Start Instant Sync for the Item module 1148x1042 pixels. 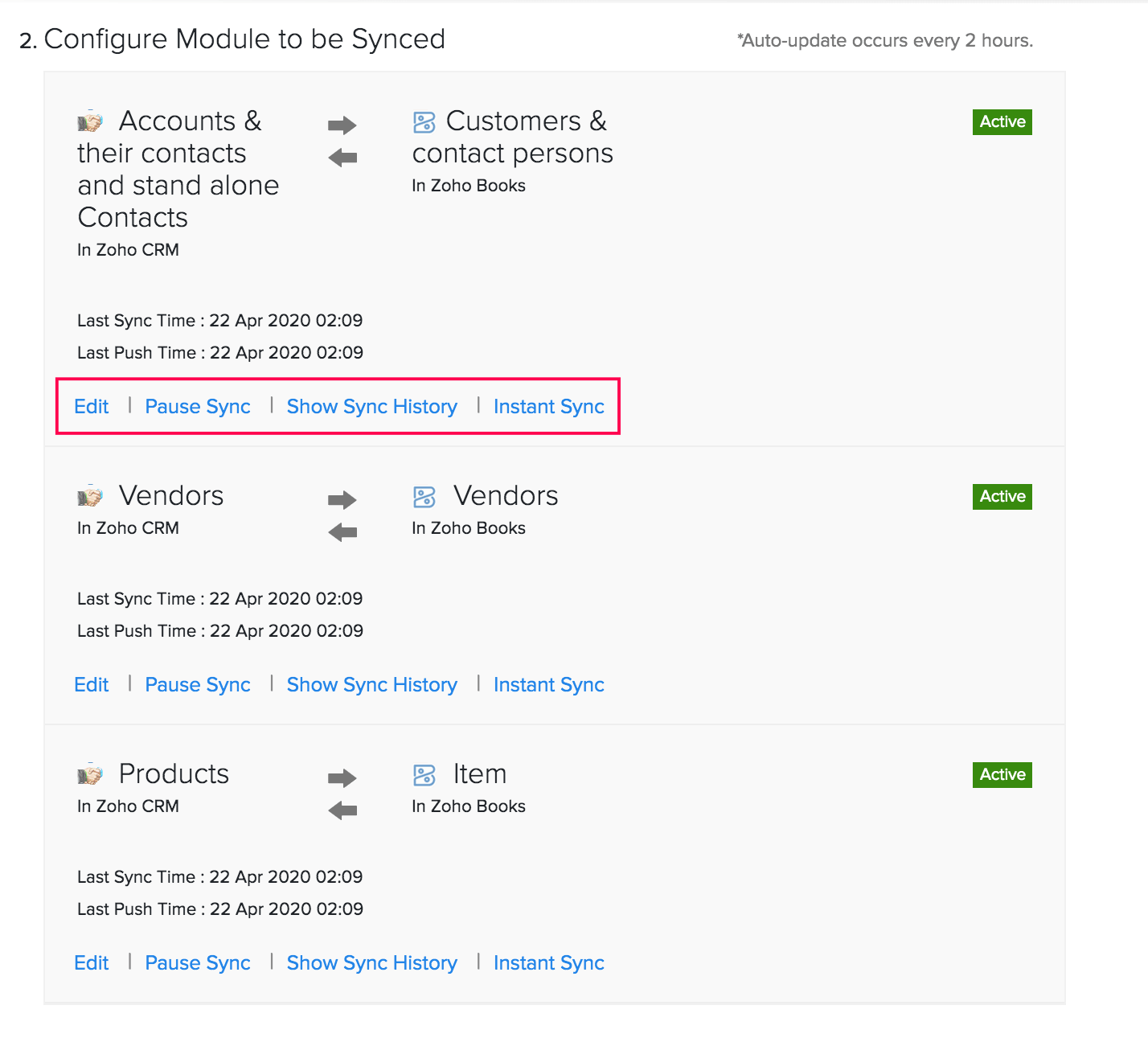click(549, 963)
